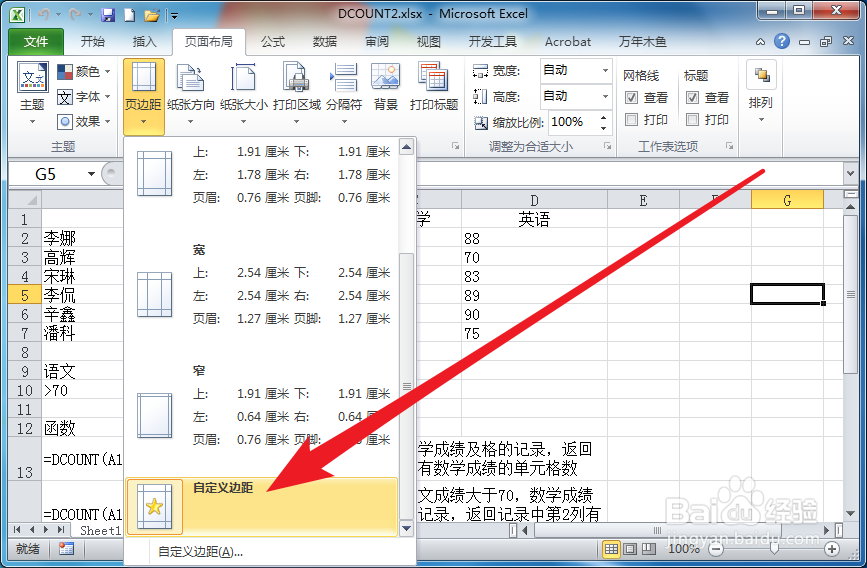Toggle Gridlines Print (打印) checkbox

631,119
